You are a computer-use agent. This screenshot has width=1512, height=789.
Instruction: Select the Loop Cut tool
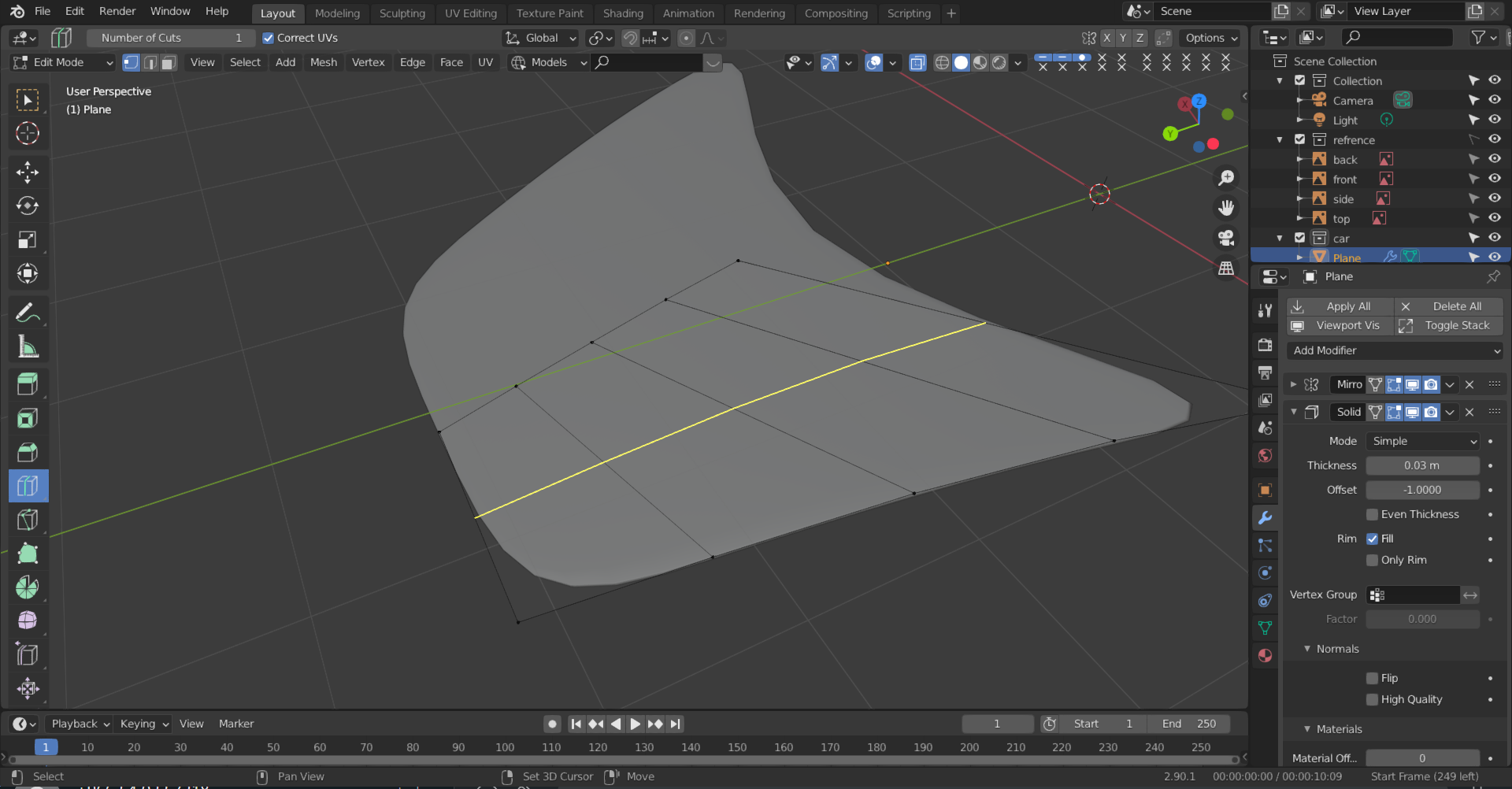coord(28,486)
